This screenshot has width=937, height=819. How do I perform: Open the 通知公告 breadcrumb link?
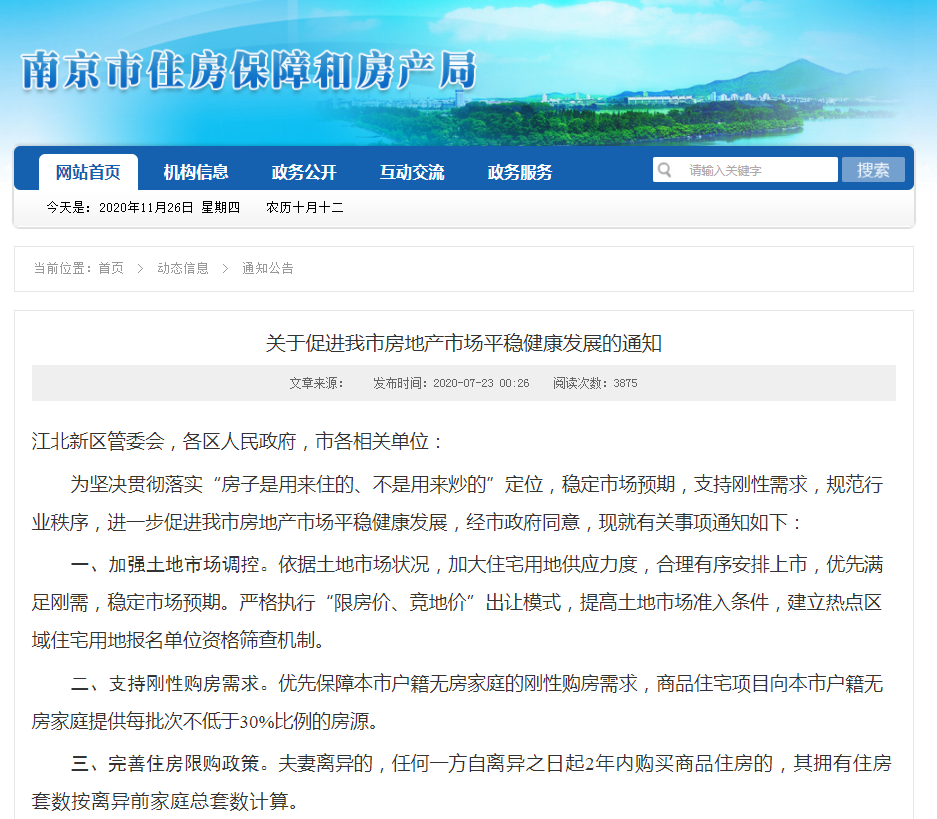[268, 268]
